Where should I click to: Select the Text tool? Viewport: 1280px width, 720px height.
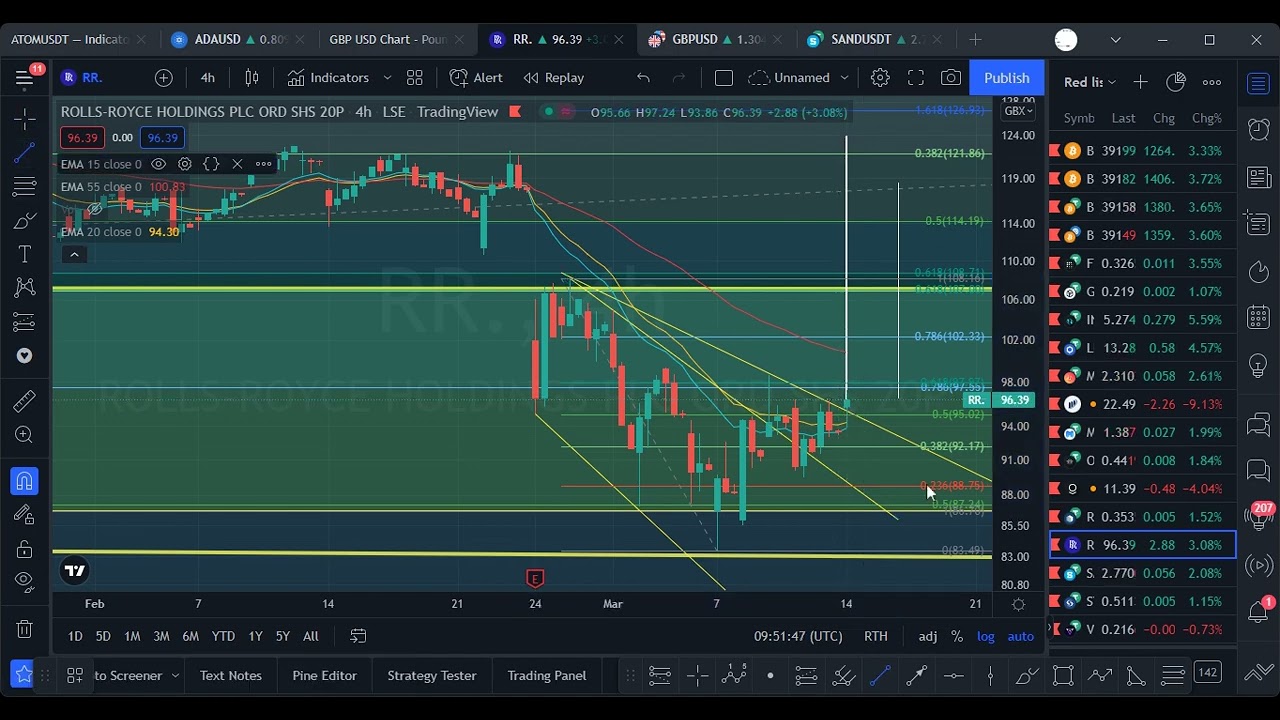25,255
